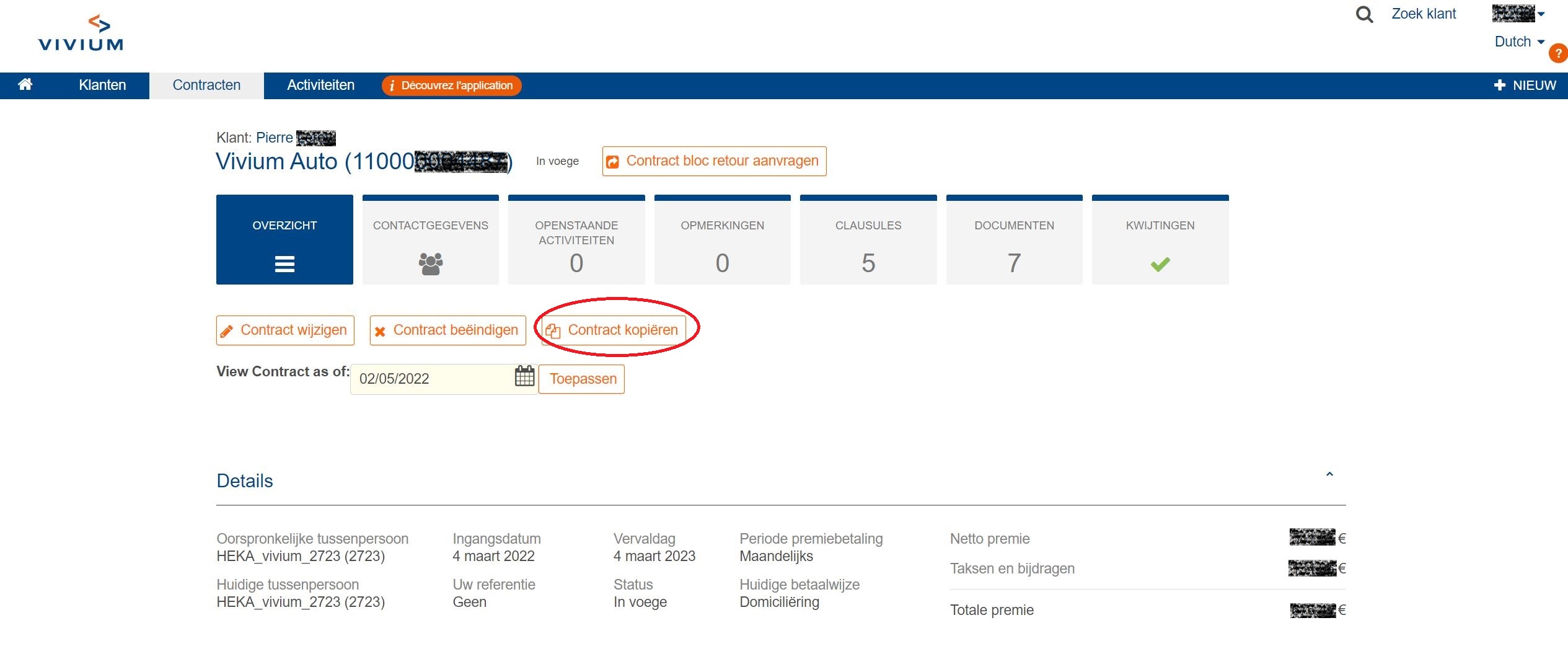Click the Uw referentie value Geen
The width and height of the screenshot is (1568, 672).
point(469,602)
